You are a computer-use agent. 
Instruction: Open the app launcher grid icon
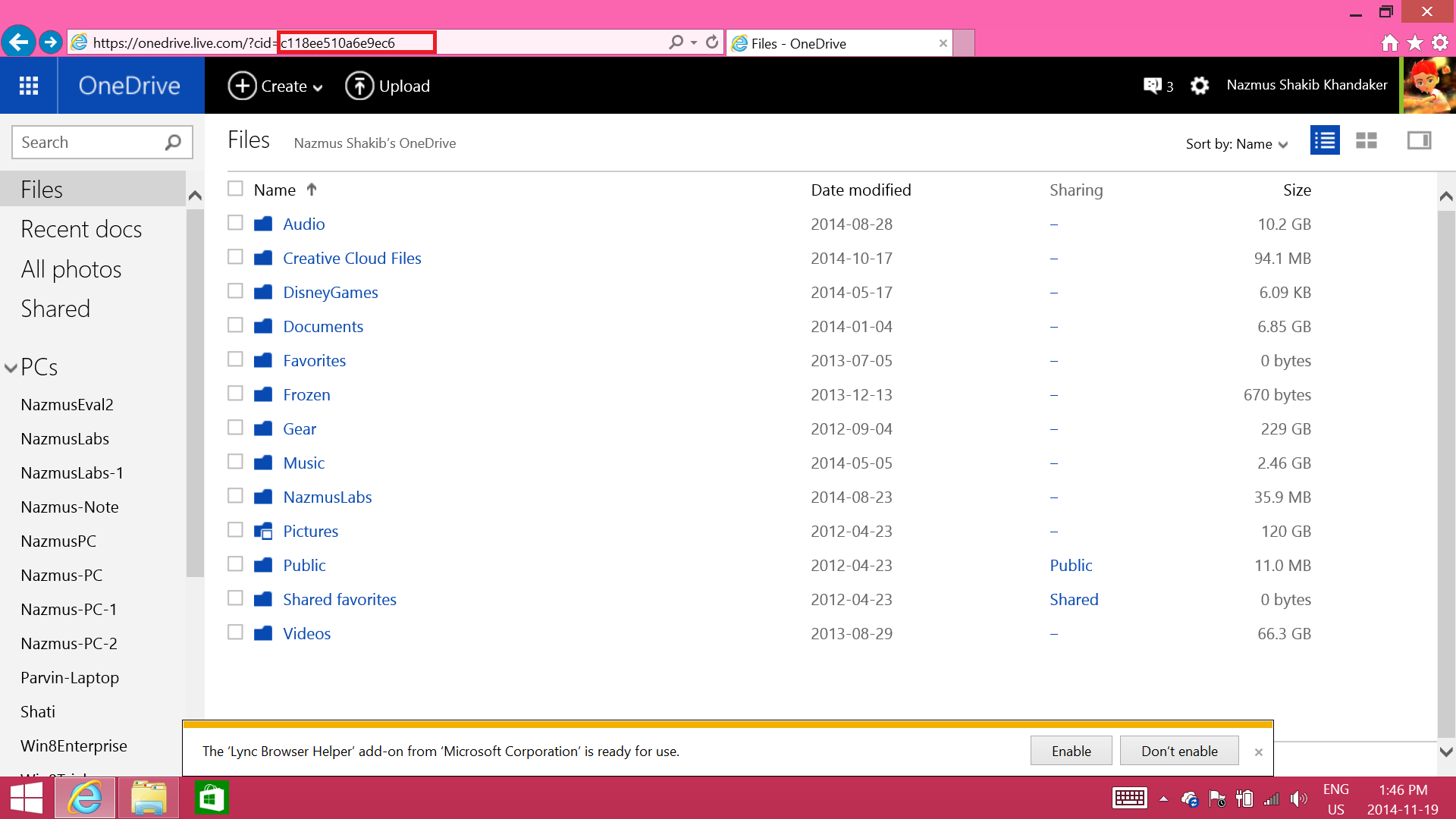28,85
